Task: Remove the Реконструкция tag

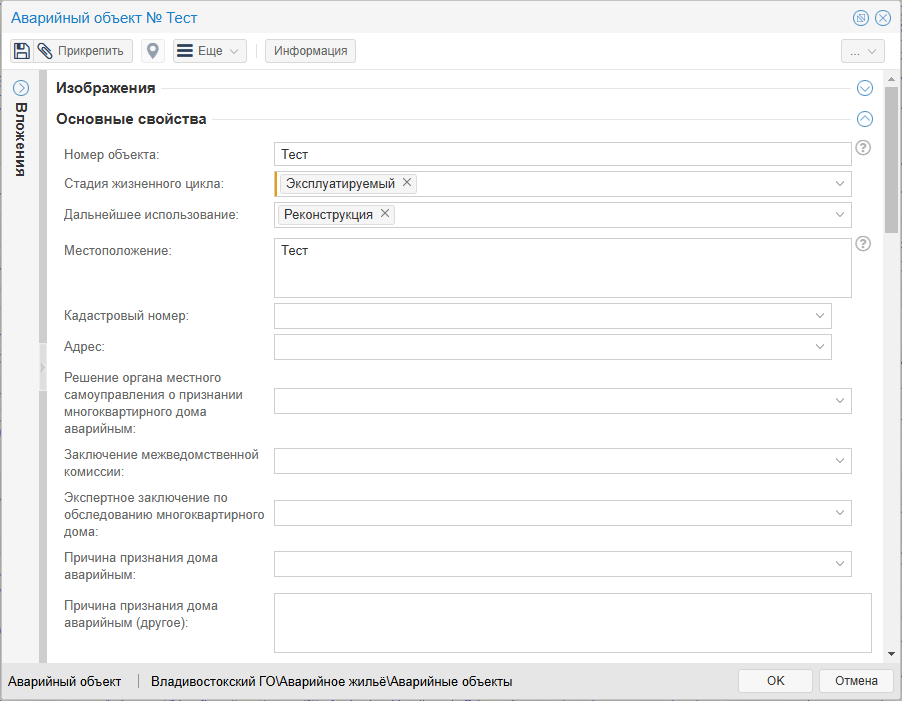Action: tap(385, 214)
